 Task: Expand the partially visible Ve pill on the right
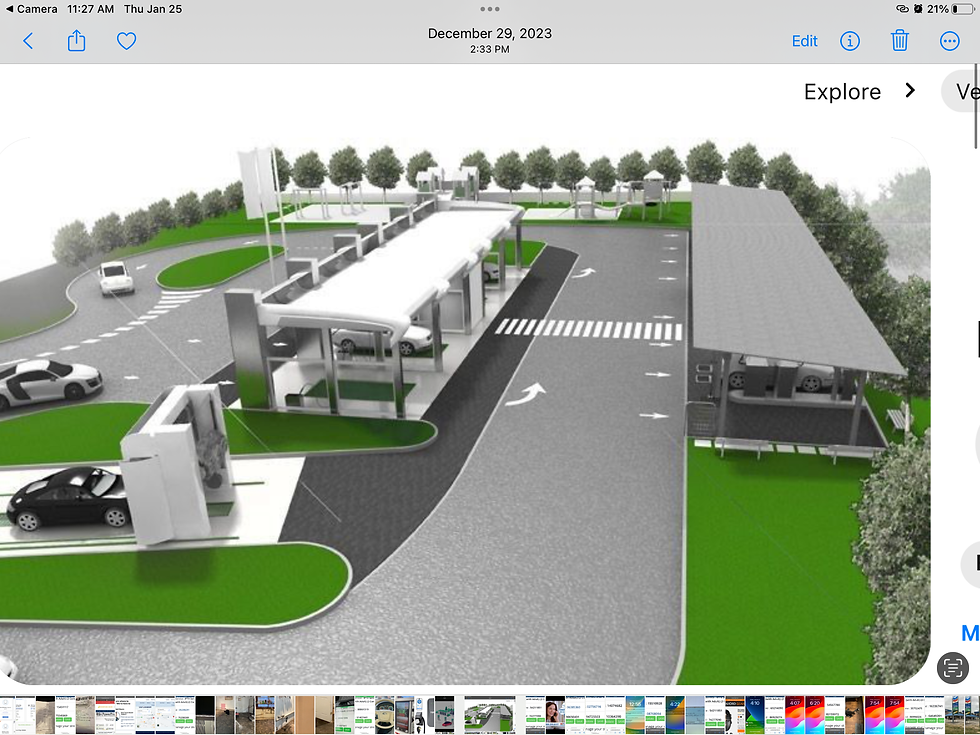(963, 90)
